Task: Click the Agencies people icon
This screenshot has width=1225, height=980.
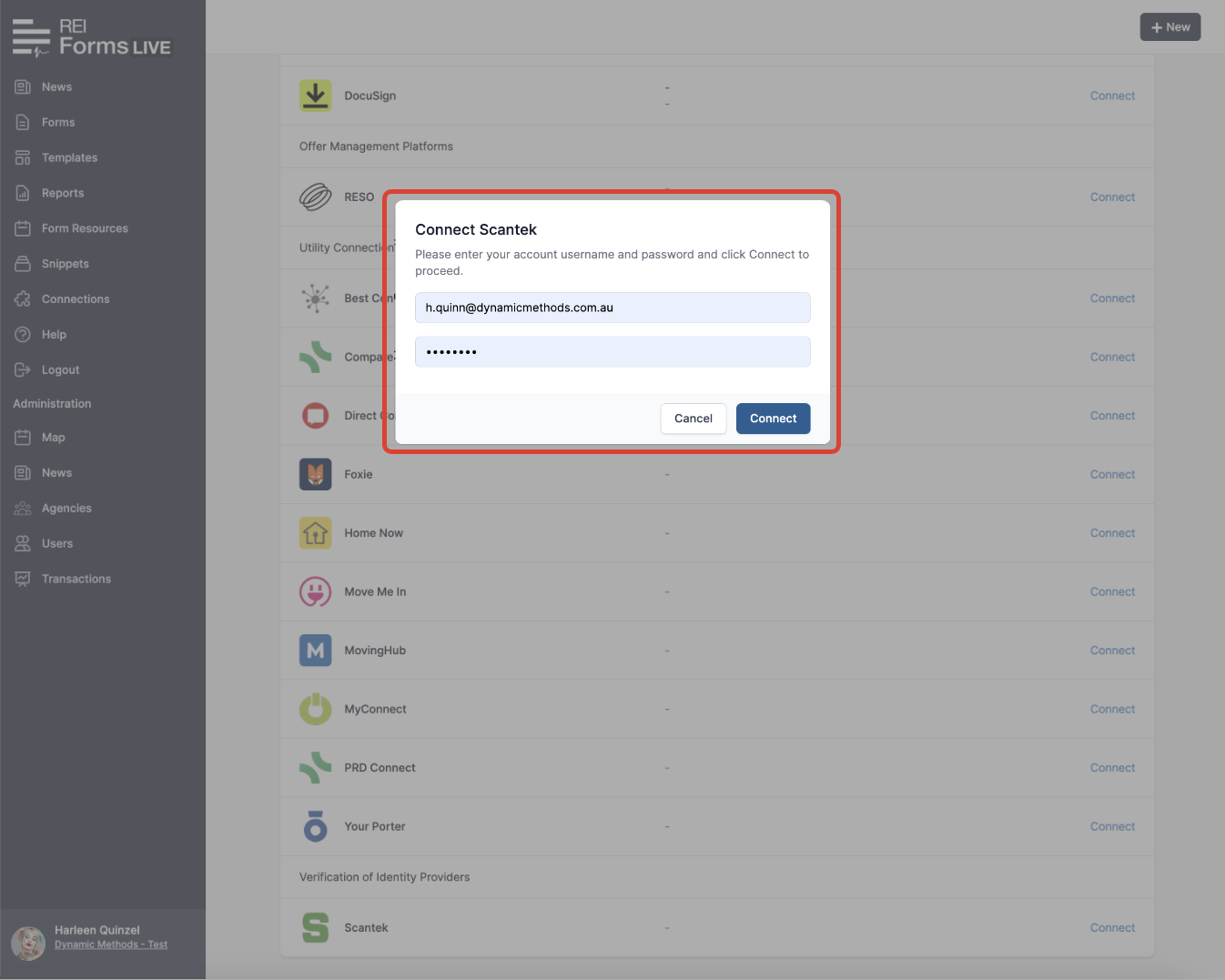Action: pyautogui.click(x=23, y=509)
